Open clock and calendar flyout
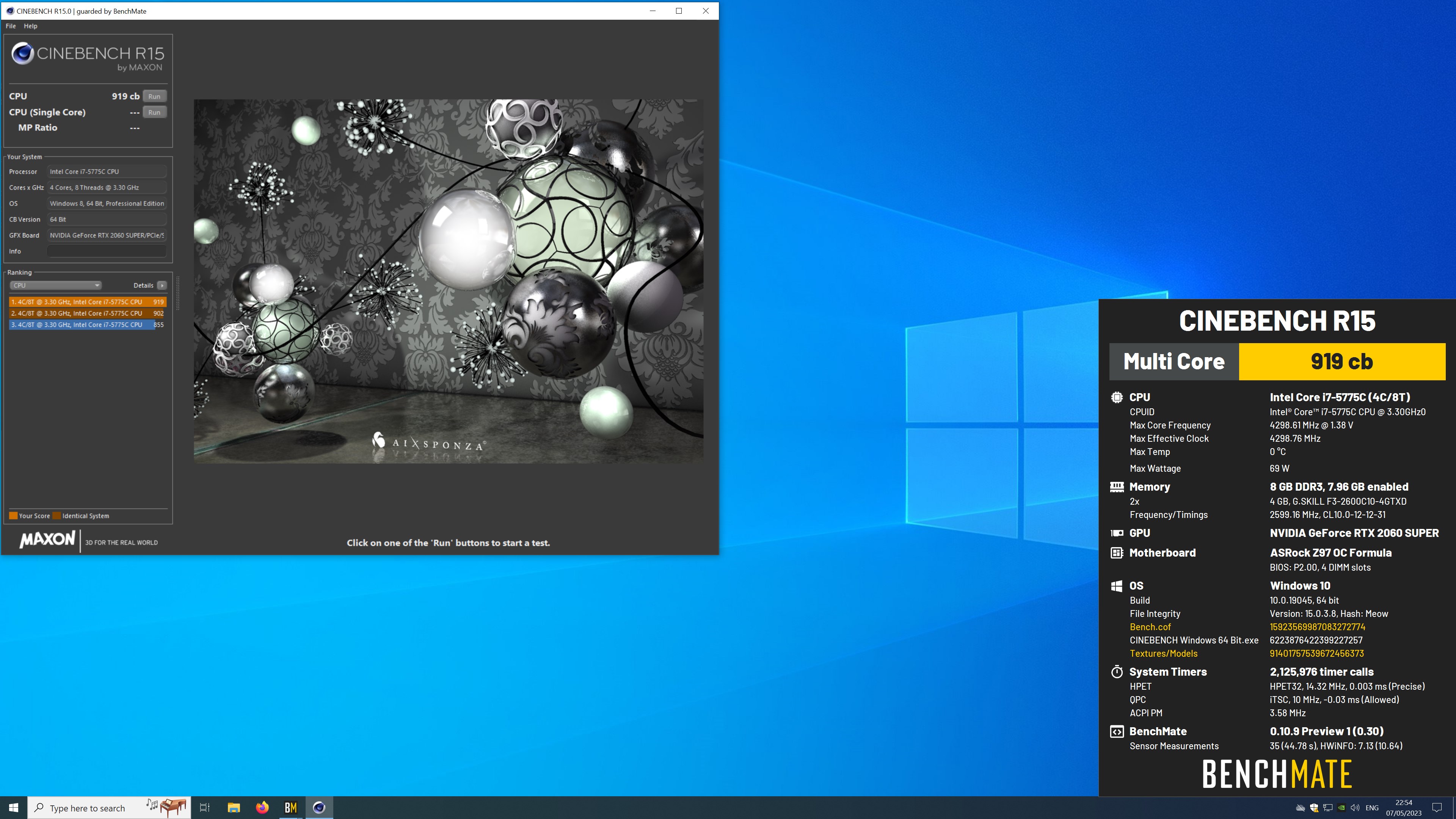 click(1403, 808)
